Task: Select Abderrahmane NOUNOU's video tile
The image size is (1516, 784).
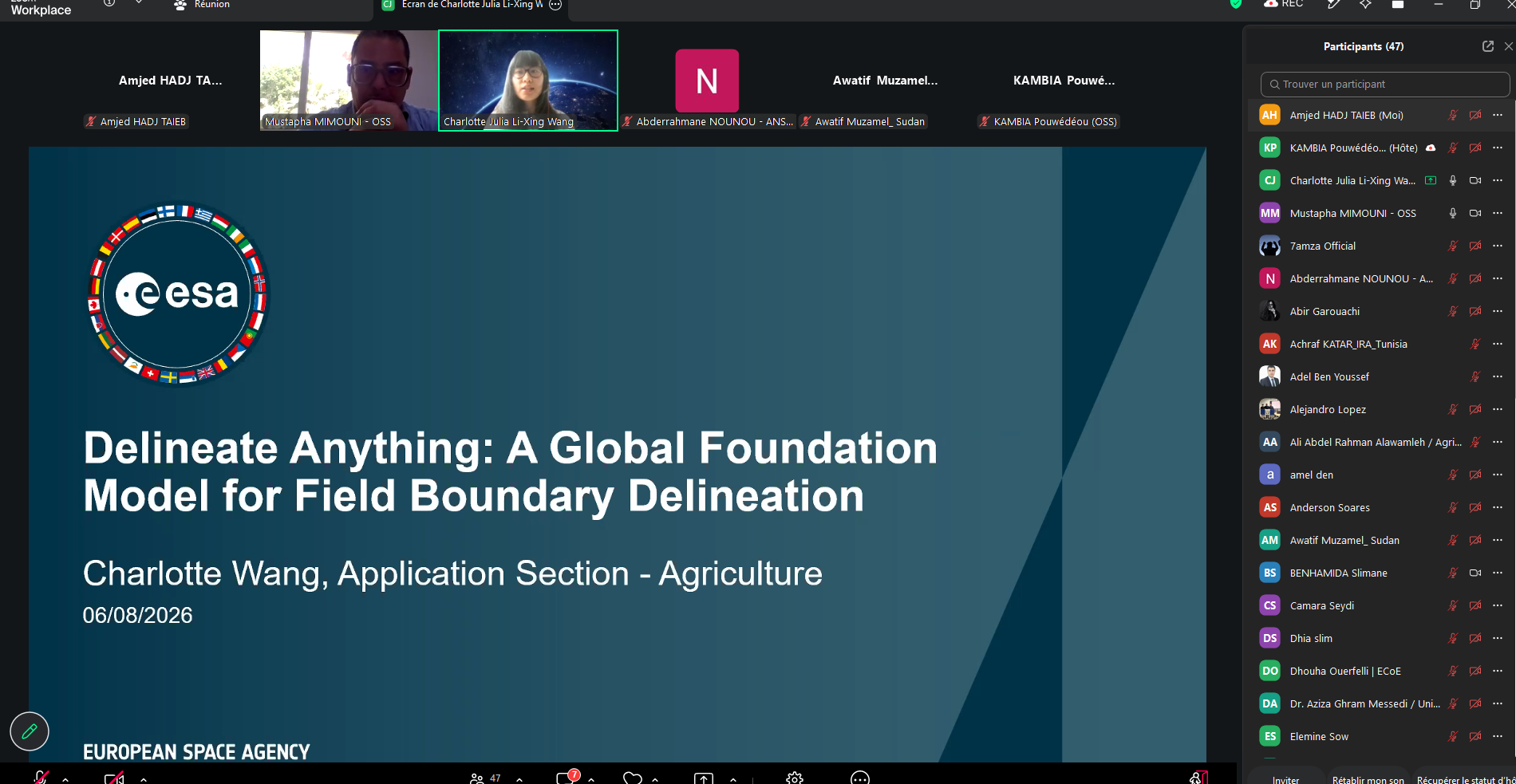Action: coord(707,81)
